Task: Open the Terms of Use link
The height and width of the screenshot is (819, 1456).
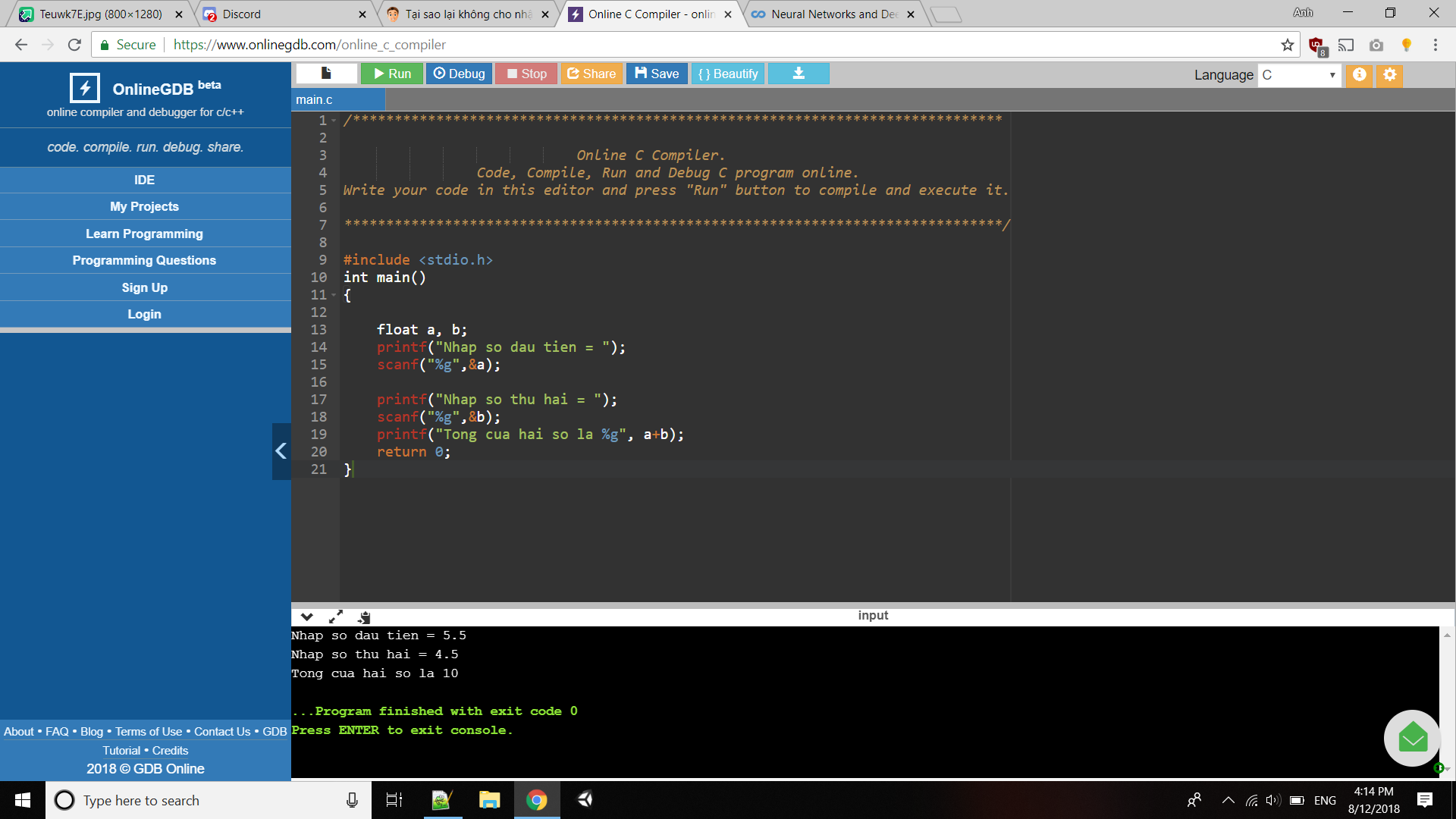Action: [x=149, y=731]
